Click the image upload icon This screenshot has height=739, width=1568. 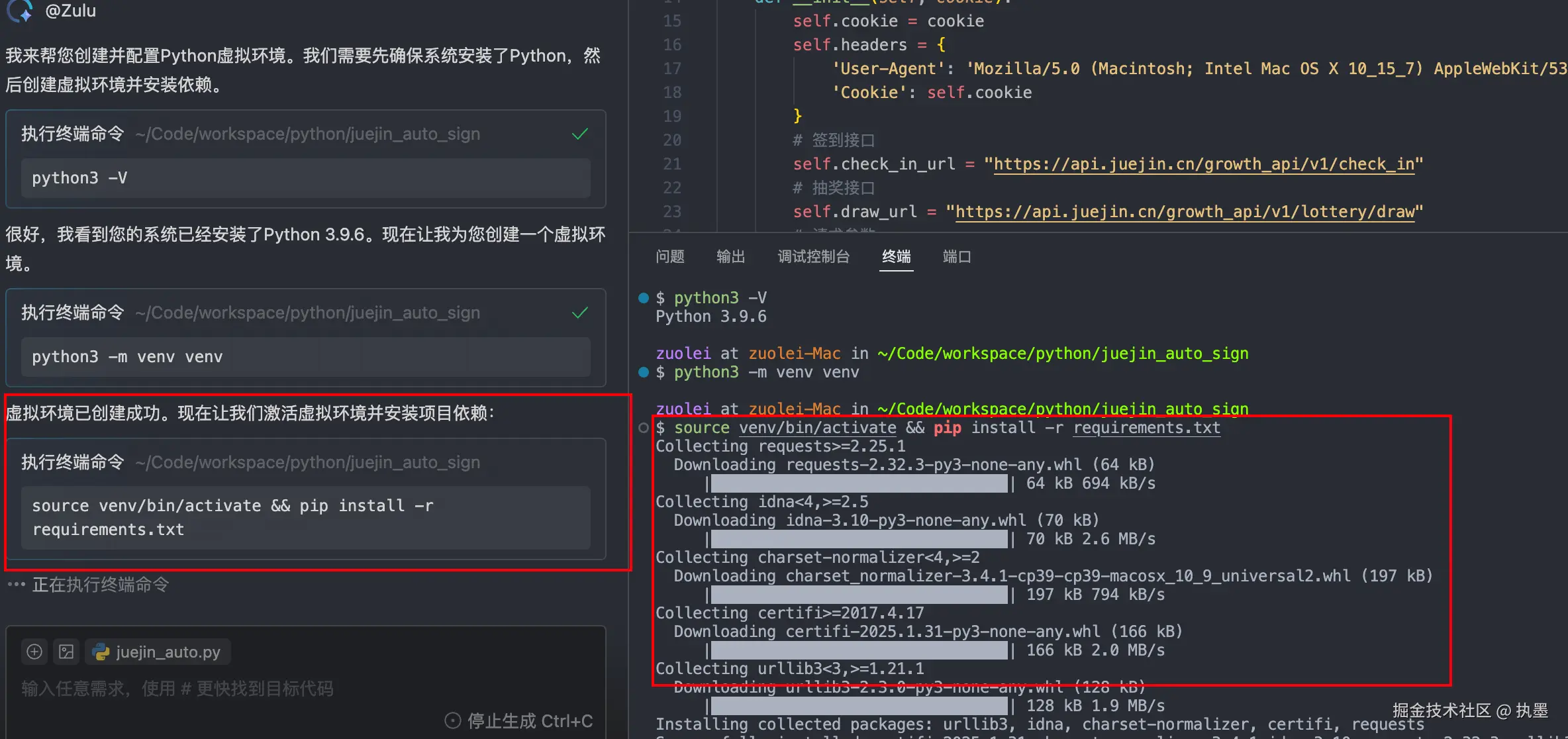[x=67, y=652]
